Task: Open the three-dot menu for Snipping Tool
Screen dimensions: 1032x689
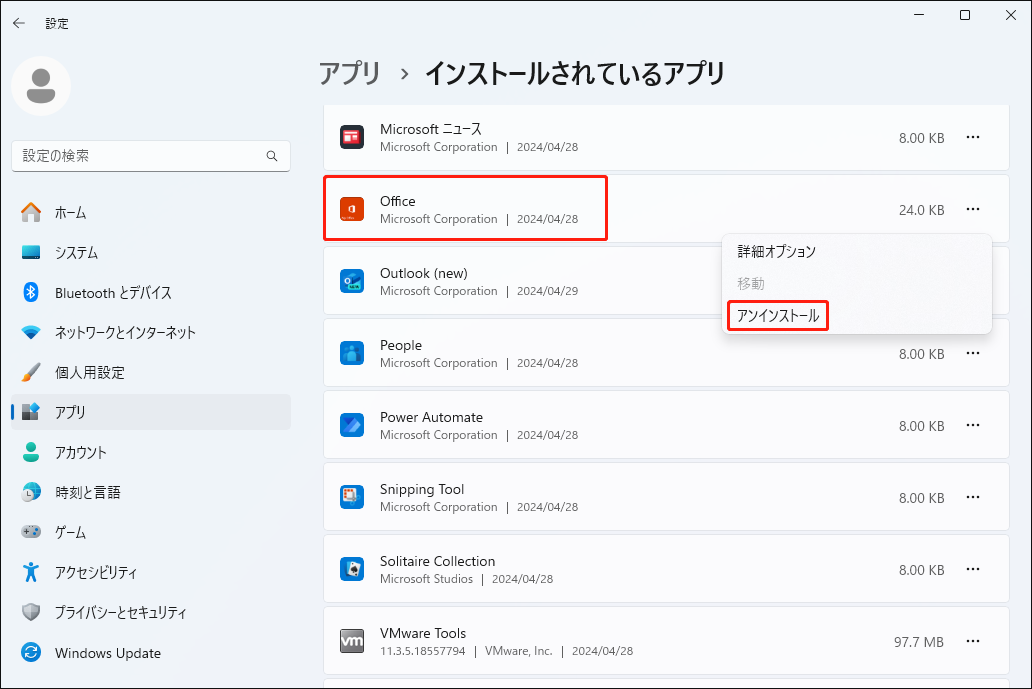Action: [973, 497]
